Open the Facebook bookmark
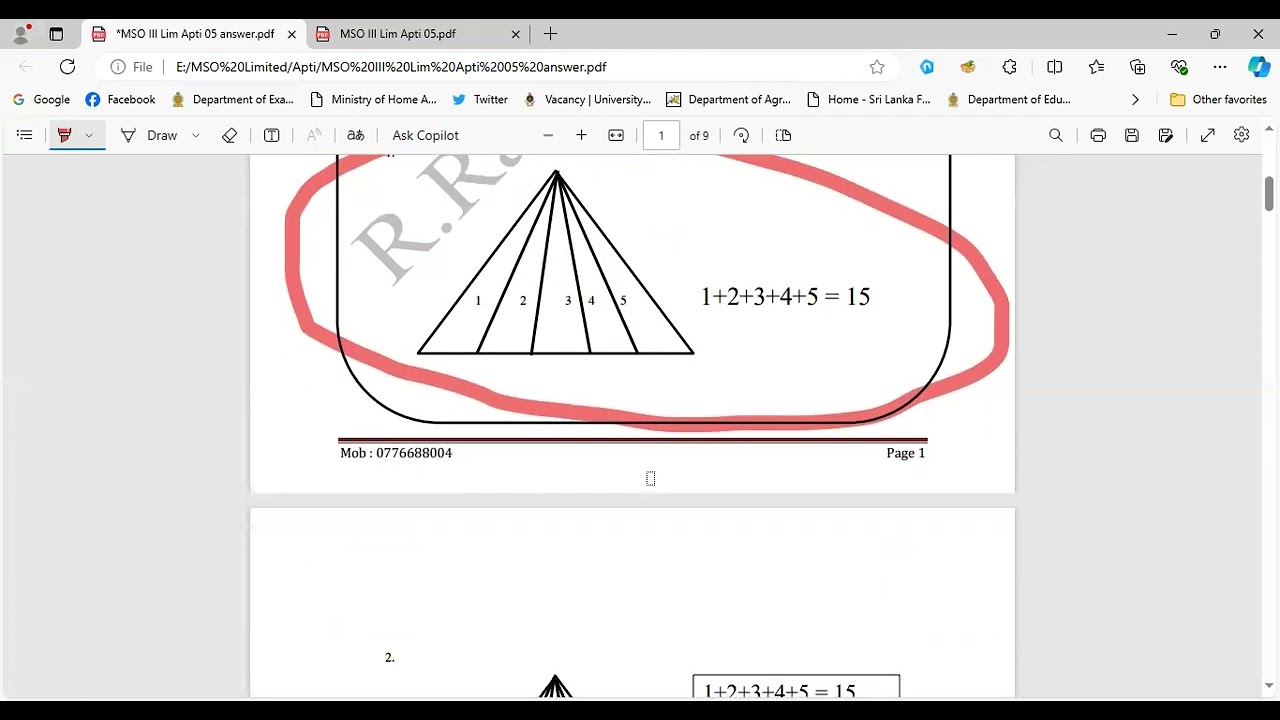The image size is (1280, 720). pyautogui.click(x=120, y=100)
